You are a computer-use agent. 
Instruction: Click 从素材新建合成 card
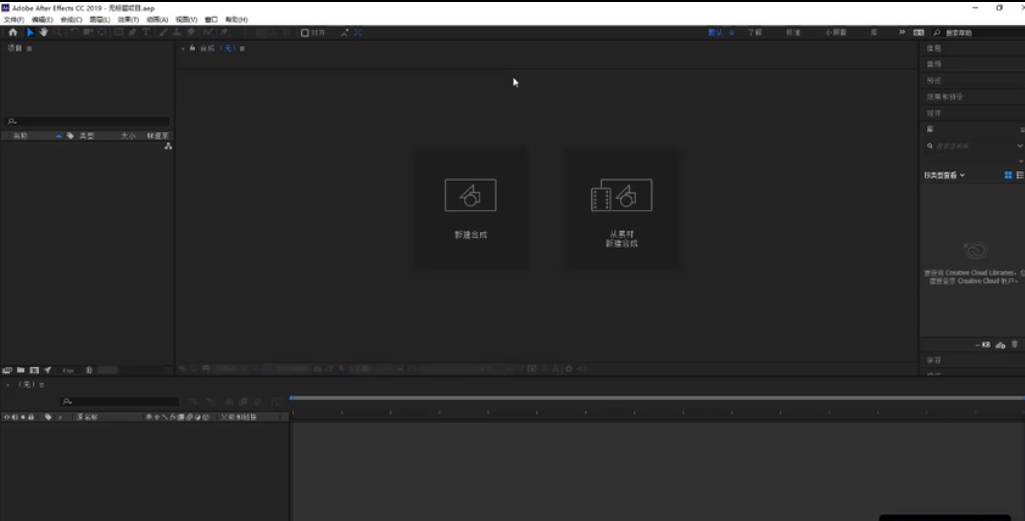pos(621,209)
